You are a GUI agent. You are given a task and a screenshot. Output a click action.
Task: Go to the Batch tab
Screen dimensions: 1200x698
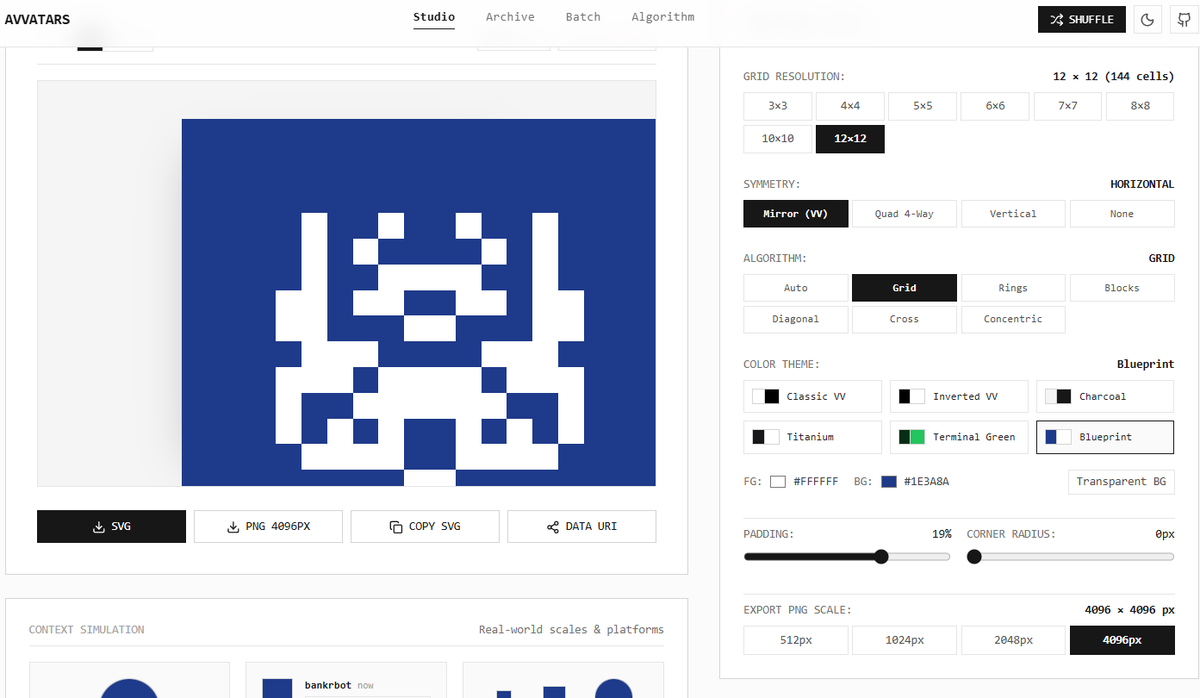coord(583,17)
